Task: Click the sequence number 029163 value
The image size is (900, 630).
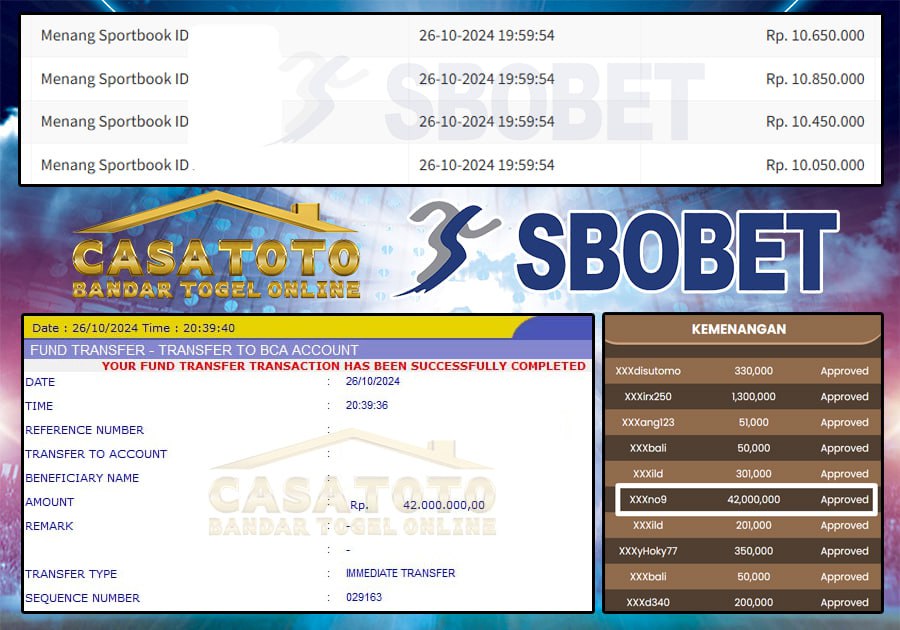Action: tap(363, 598)
